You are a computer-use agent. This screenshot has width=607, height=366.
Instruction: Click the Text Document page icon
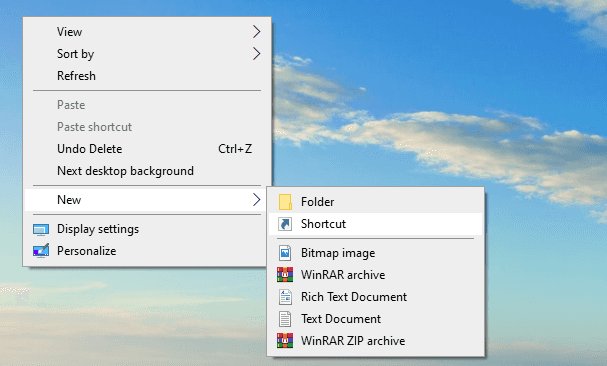[285, 319]
